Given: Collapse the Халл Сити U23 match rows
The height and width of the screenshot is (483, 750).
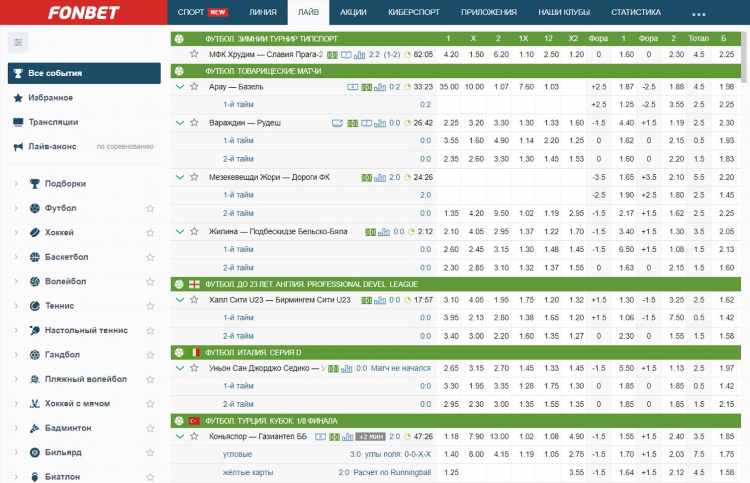Looking at the screenshot, I should click(180, 300).
